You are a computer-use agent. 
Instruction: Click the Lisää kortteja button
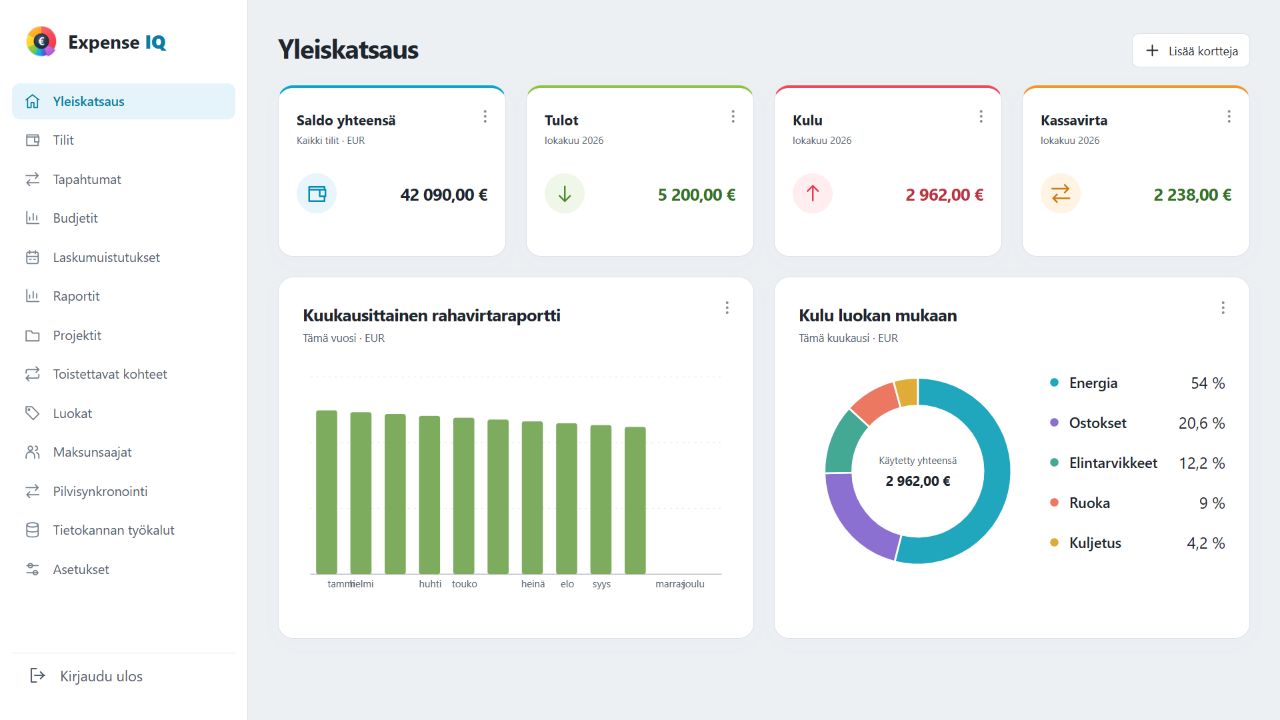click(x=1191, y=50)
